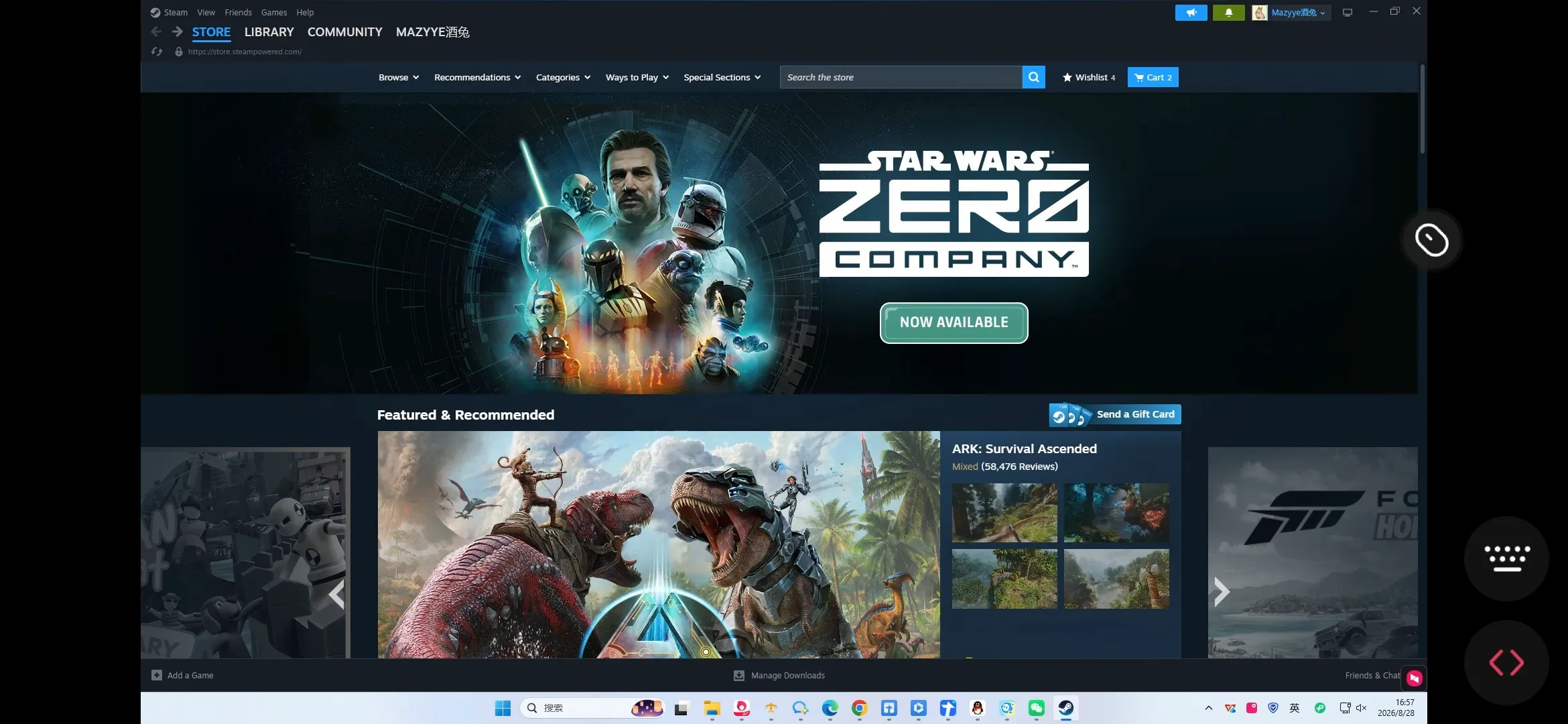Click the padlock icon beside the URL
Screen dimensions: 1568x724
pos(178,52)
